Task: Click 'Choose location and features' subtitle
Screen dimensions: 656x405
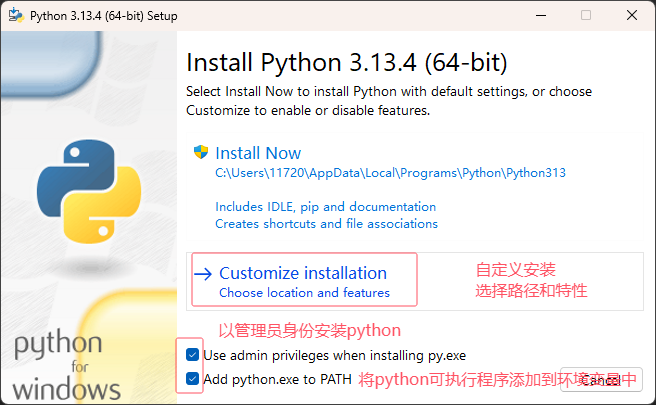Action: [x=305, y=292]
